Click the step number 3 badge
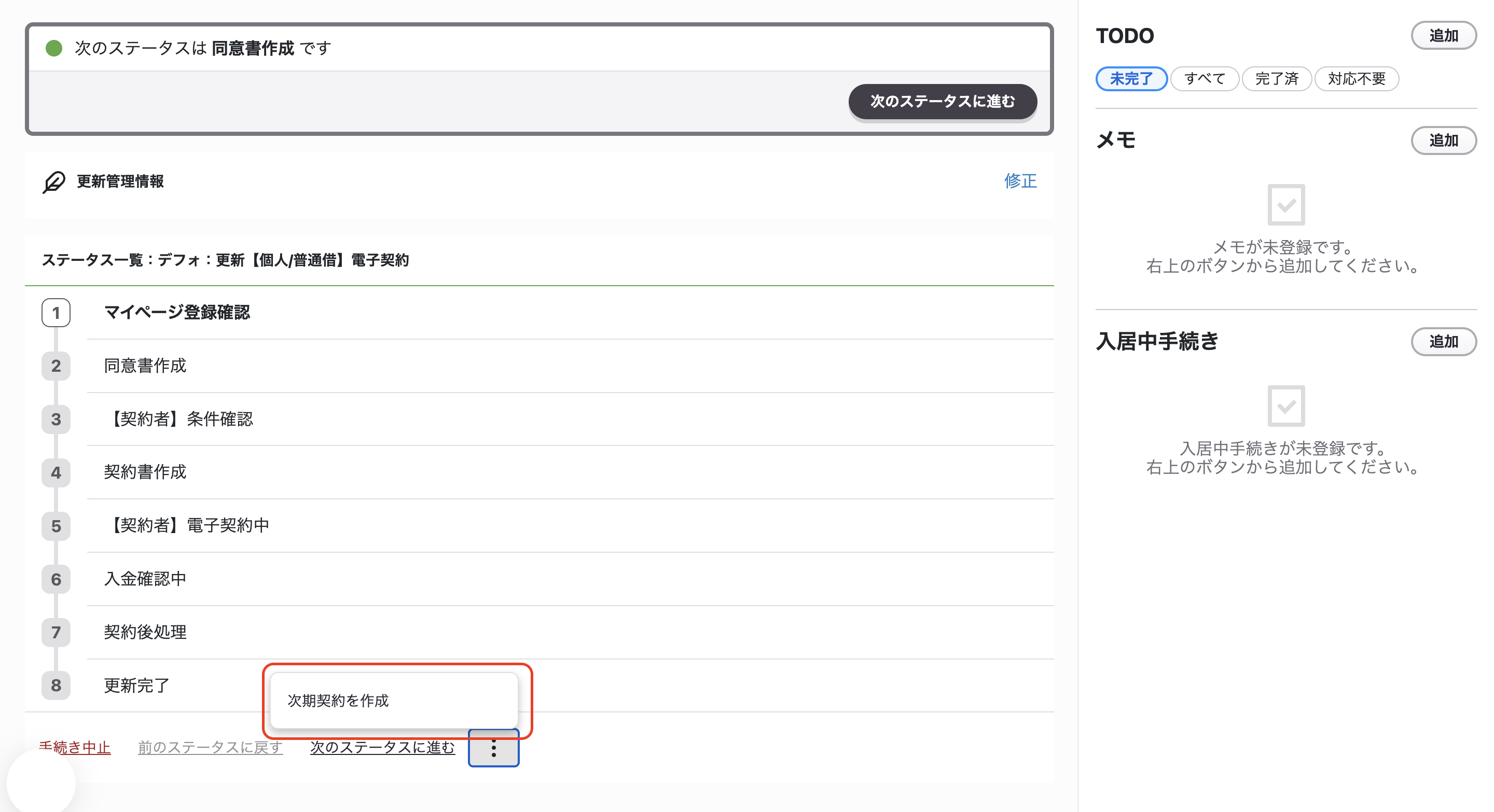 [x=56, y=419]
